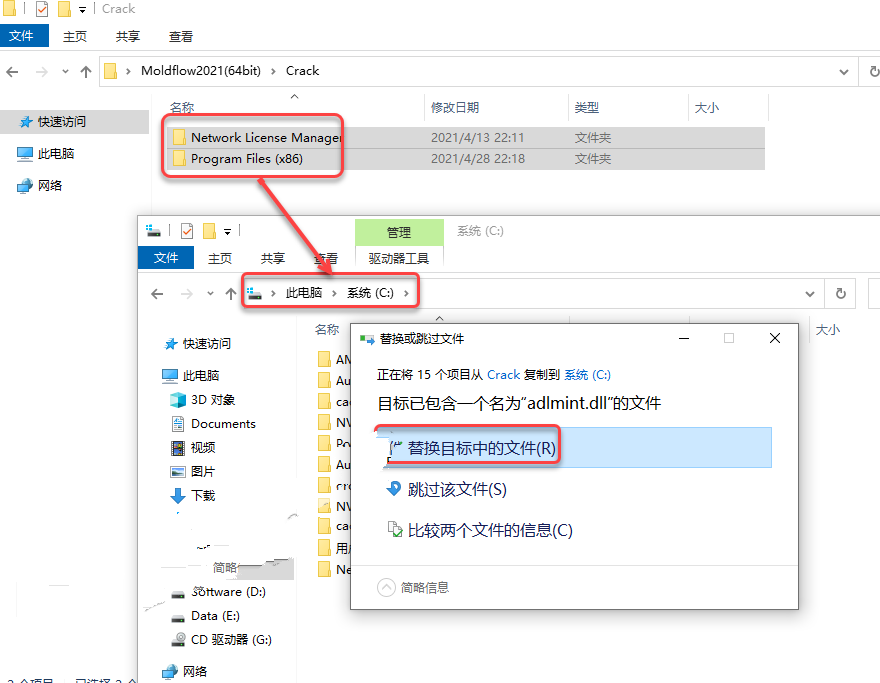Open the 文件 tab in the Crack window
The height and width of the screenshot is (683, 880).
pos(22,36)
